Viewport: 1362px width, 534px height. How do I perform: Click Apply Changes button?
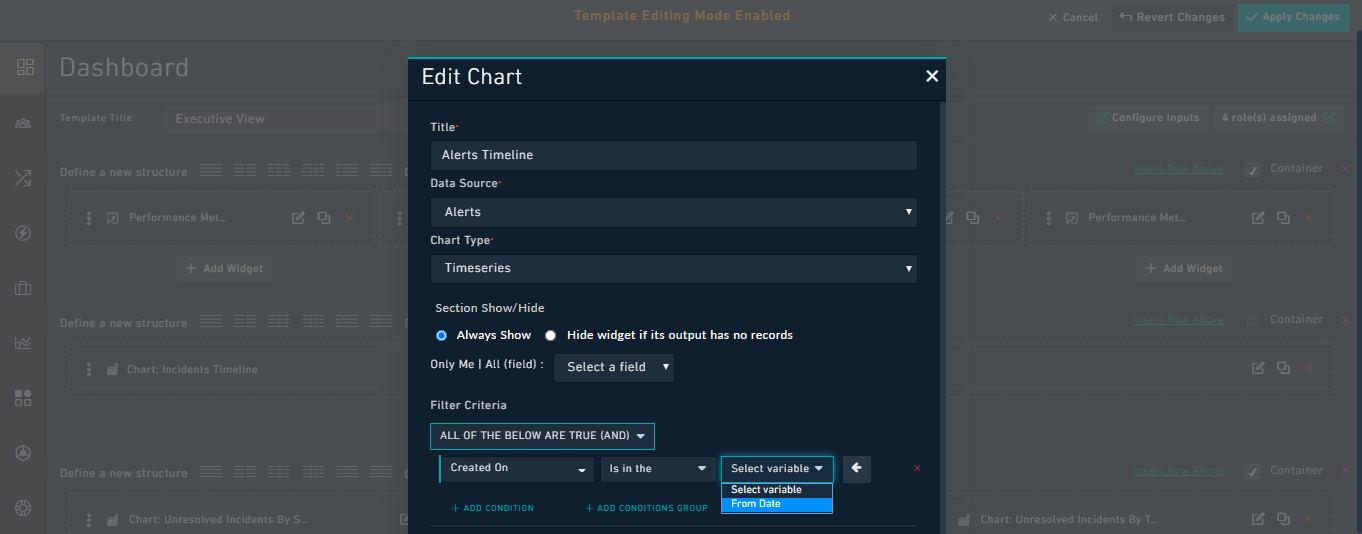pyautogui.click(x=1293, y=17)
